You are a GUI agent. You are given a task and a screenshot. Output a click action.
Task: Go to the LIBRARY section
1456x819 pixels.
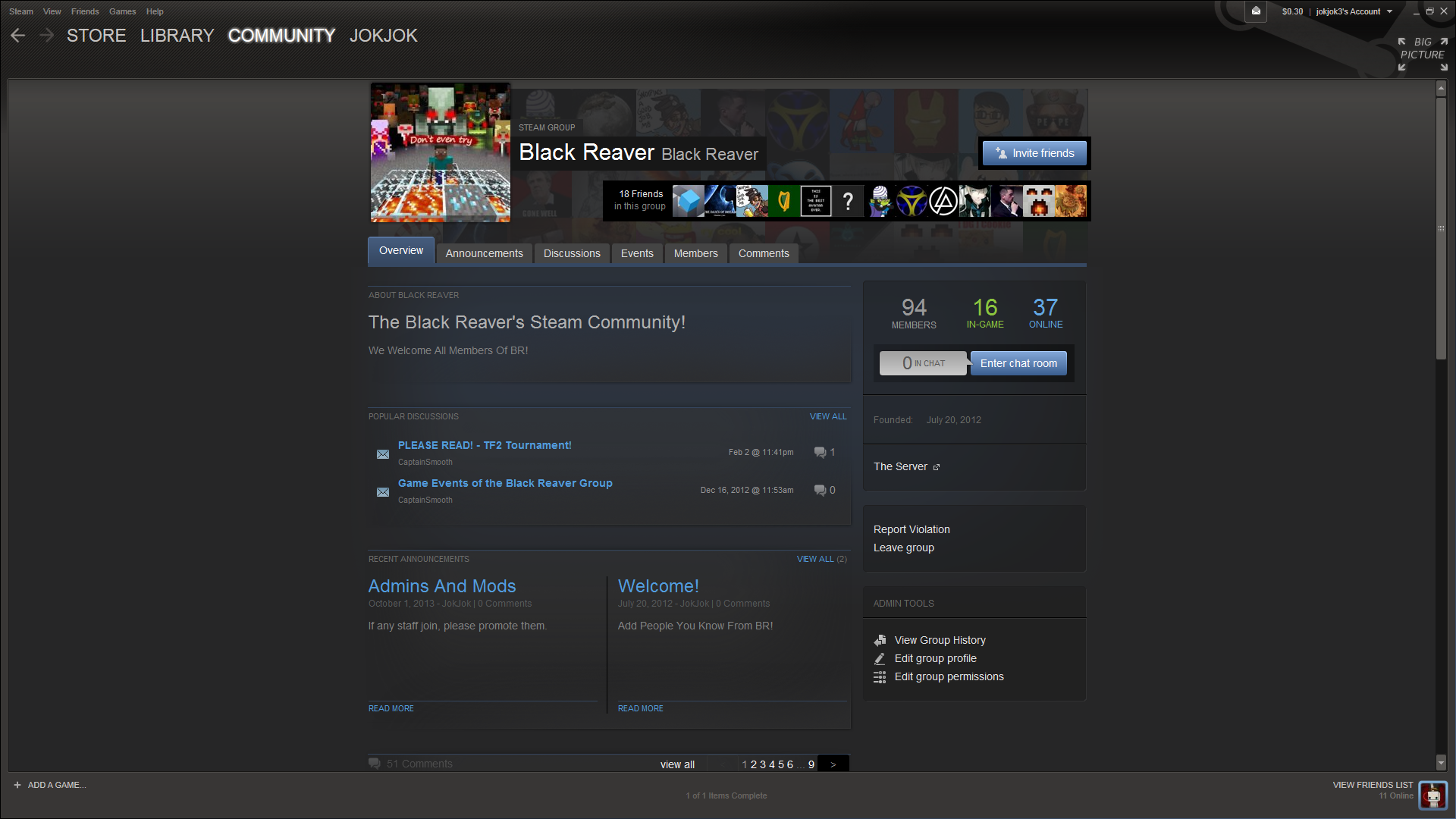(177, 36)
